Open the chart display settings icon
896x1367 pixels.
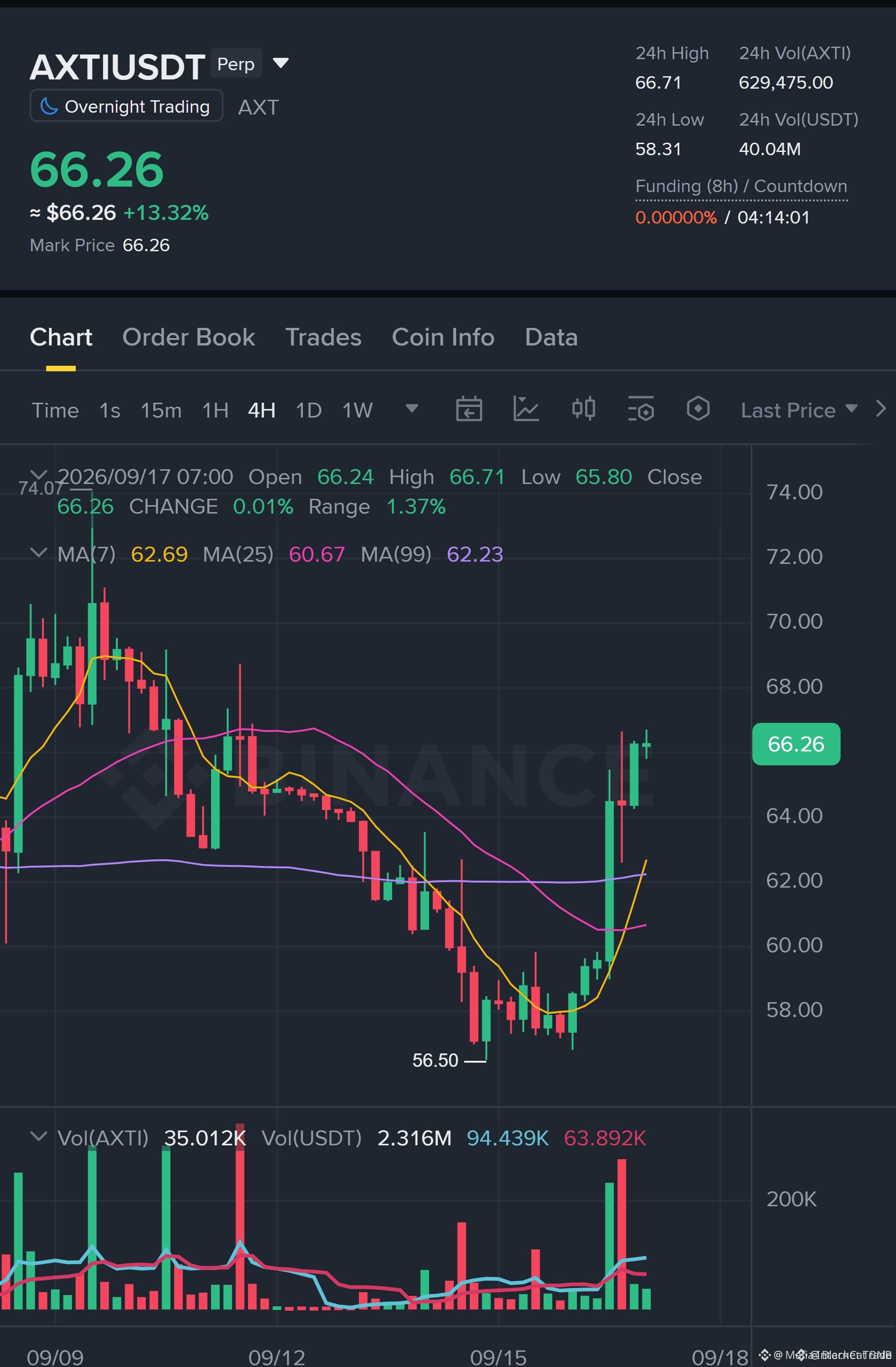point(641,409)
